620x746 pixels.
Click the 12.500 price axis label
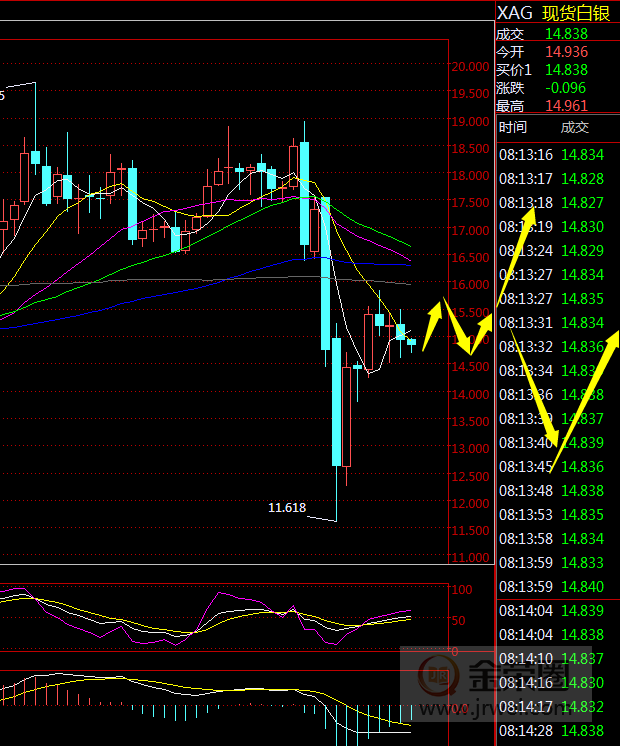click(x=470, y=476)
